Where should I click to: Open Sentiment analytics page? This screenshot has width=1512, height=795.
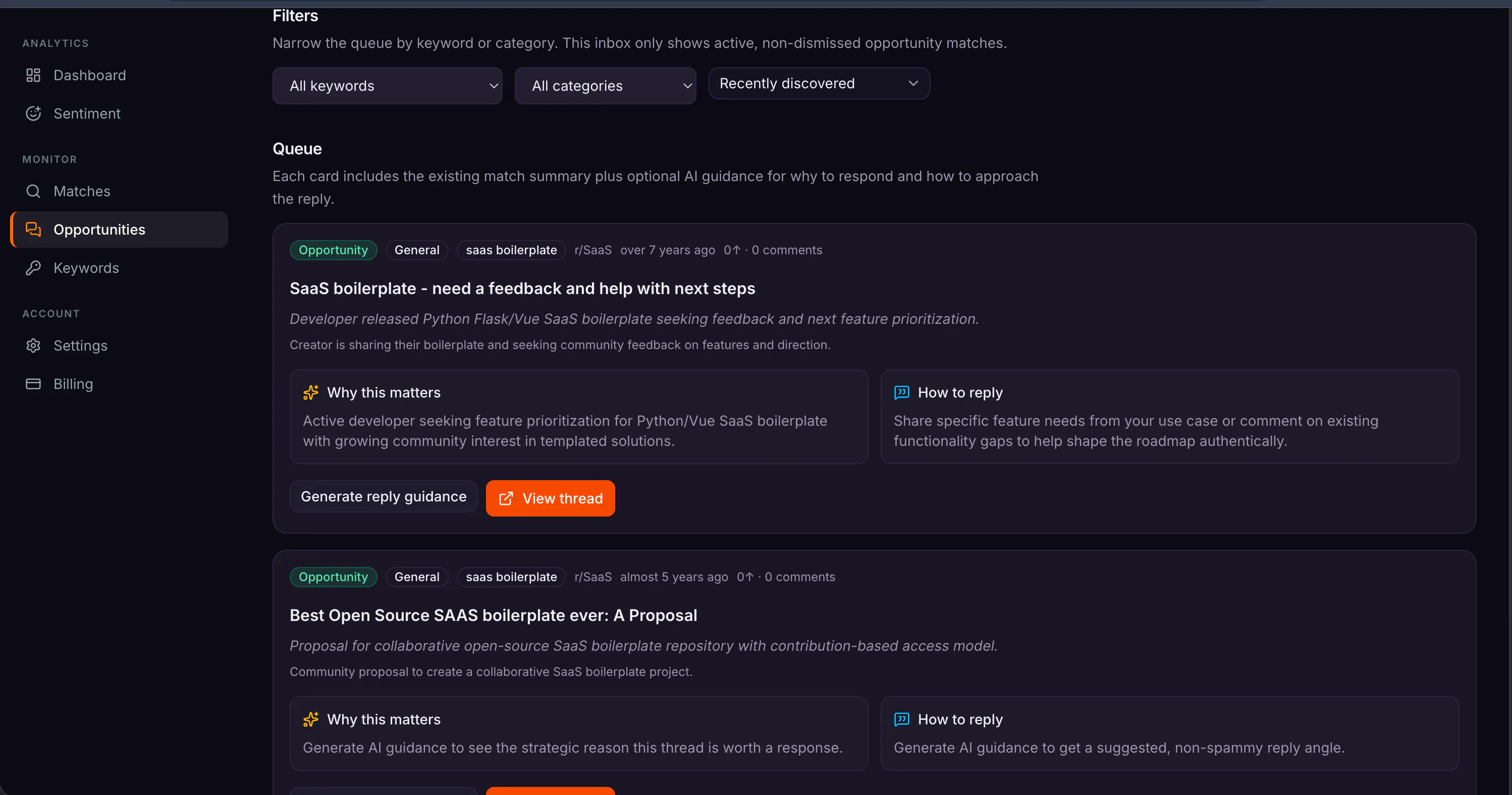(119, 113)
